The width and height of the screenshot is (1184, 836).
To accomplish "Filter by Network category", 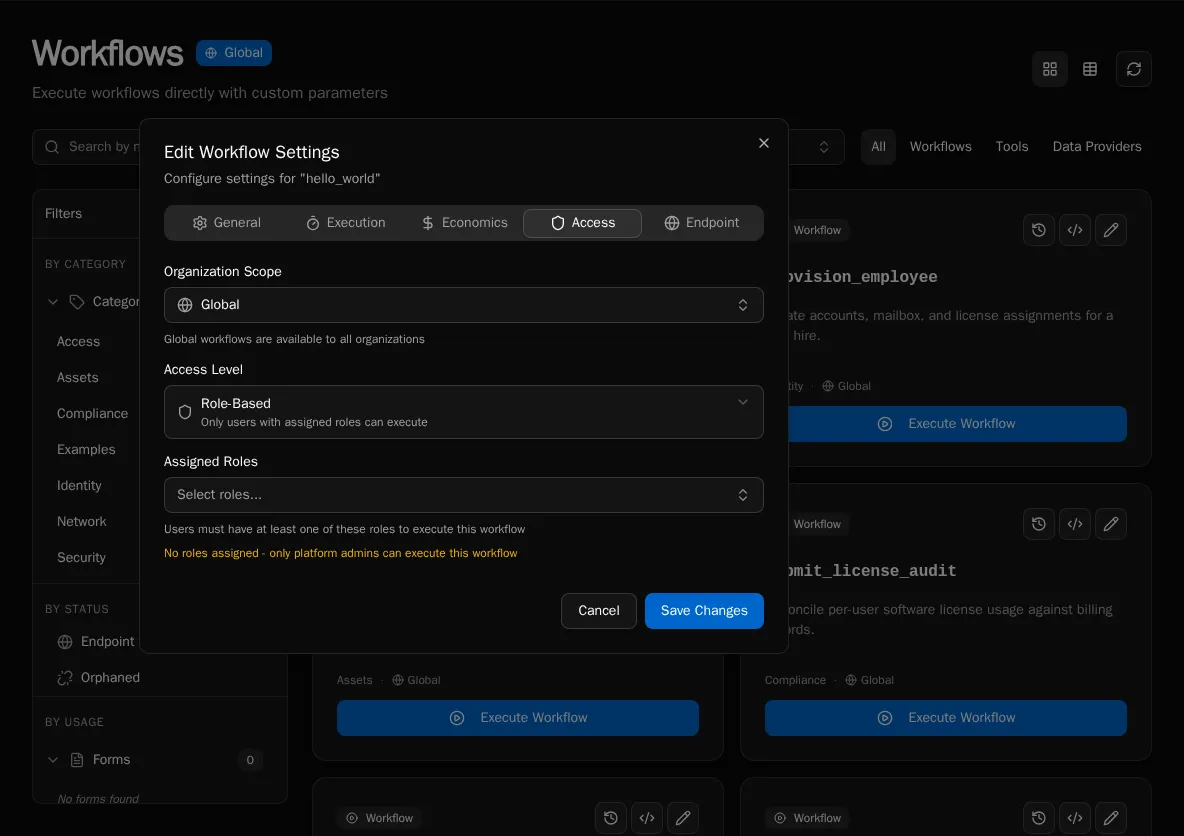I will pyautogui.click(x=82, y=522).
